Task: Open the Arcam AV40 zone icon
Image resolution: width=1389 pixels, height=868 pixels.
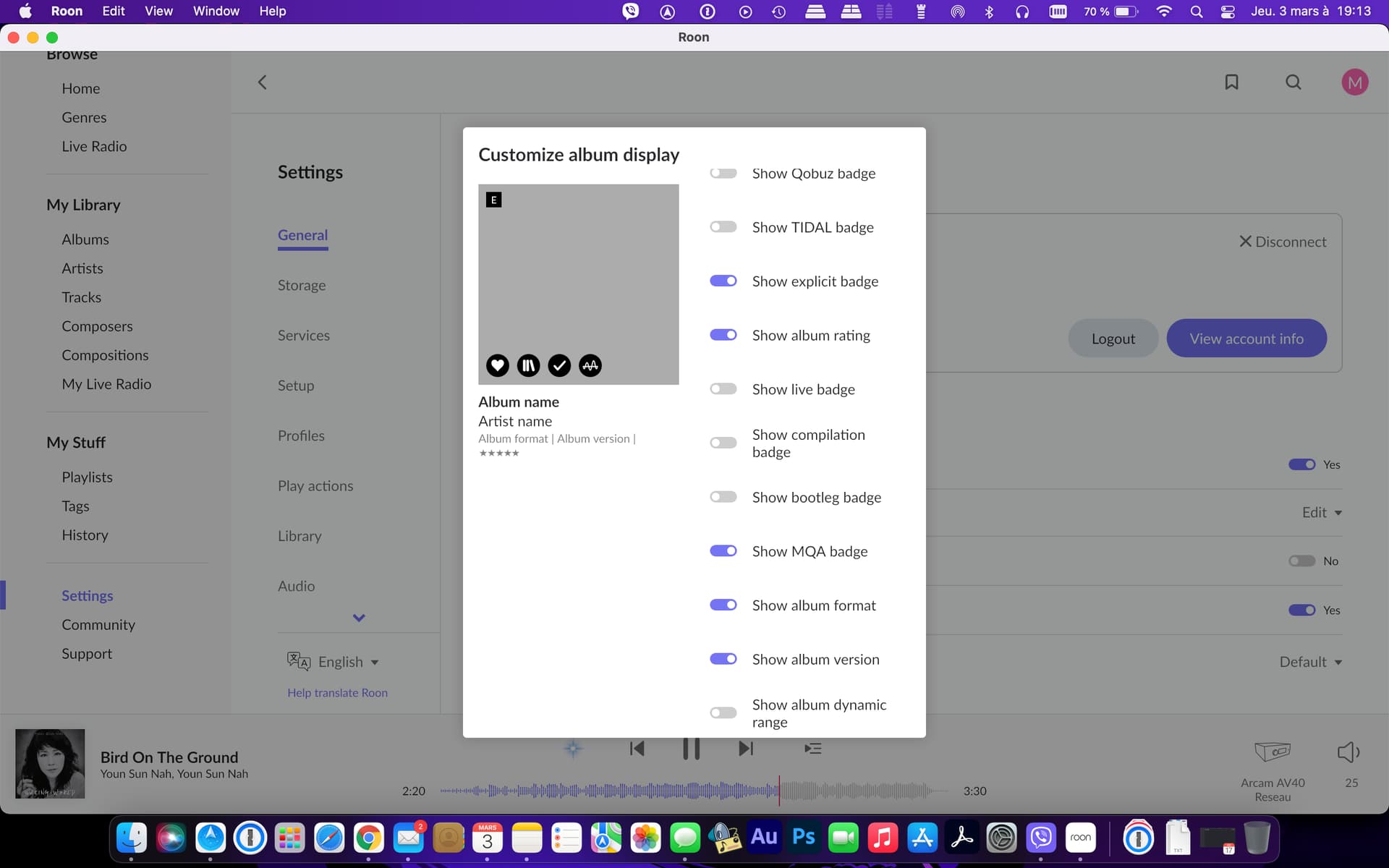Action: 1273,752
